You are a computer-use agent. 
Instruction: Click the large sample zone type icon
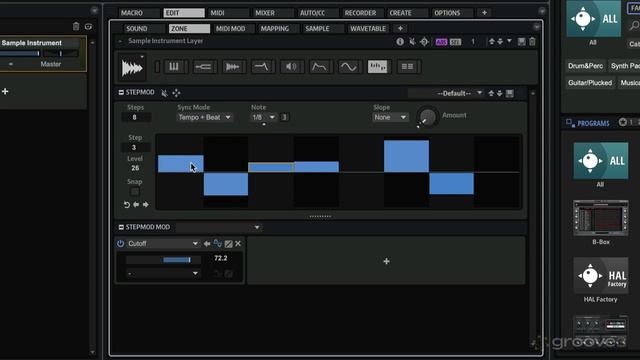tap(131, 68)
